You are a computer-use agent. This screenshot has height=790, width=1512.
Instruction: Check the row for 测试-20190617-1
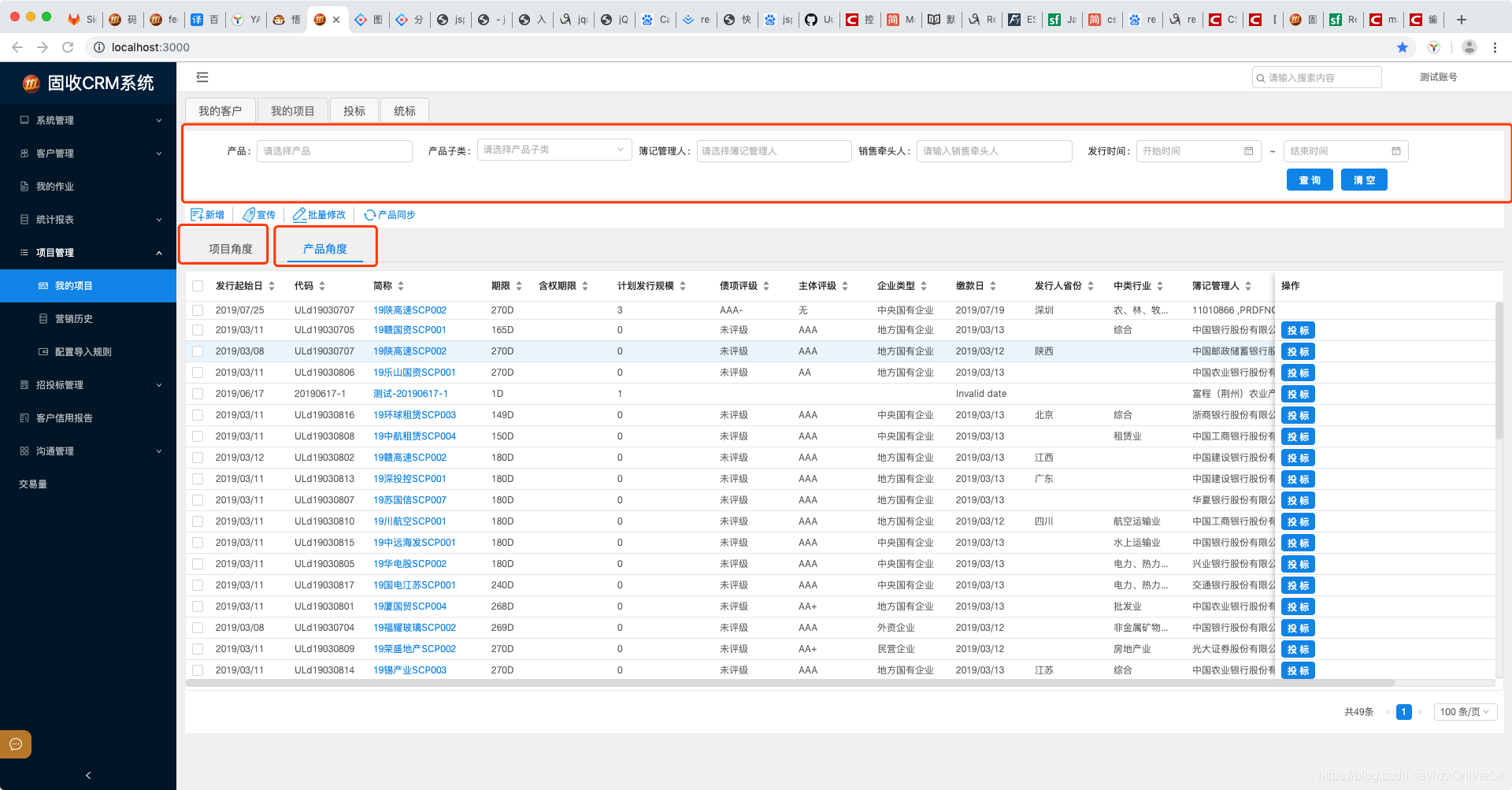[198, 393]
